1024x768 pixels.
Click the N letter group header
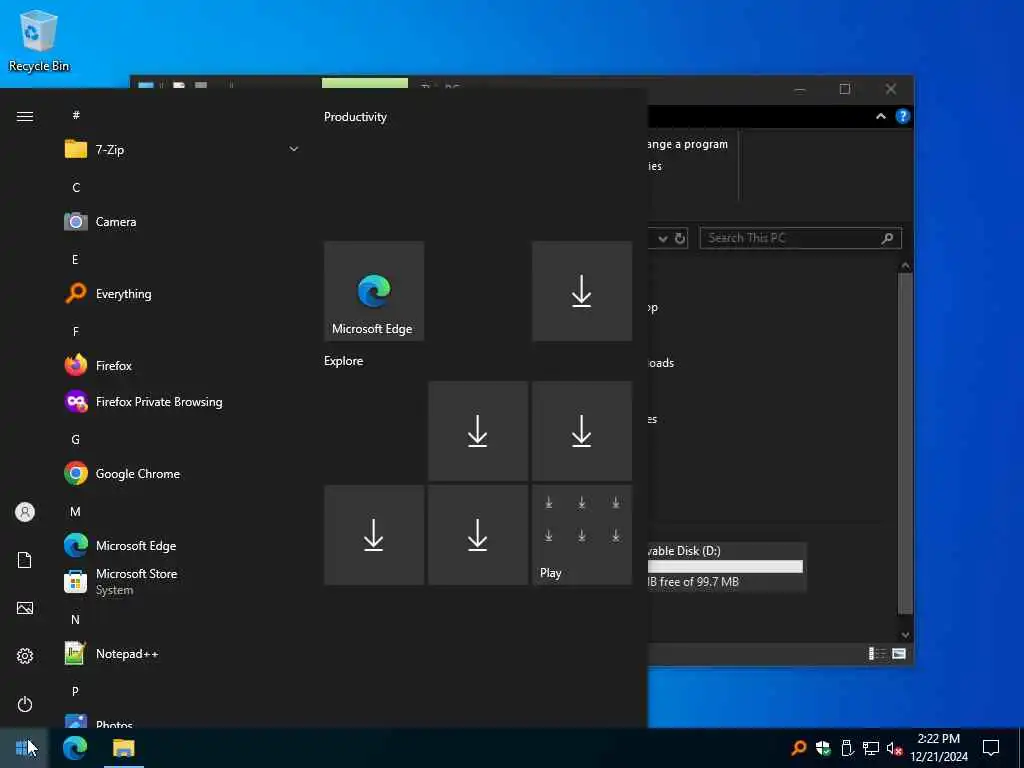pos(75,619)
